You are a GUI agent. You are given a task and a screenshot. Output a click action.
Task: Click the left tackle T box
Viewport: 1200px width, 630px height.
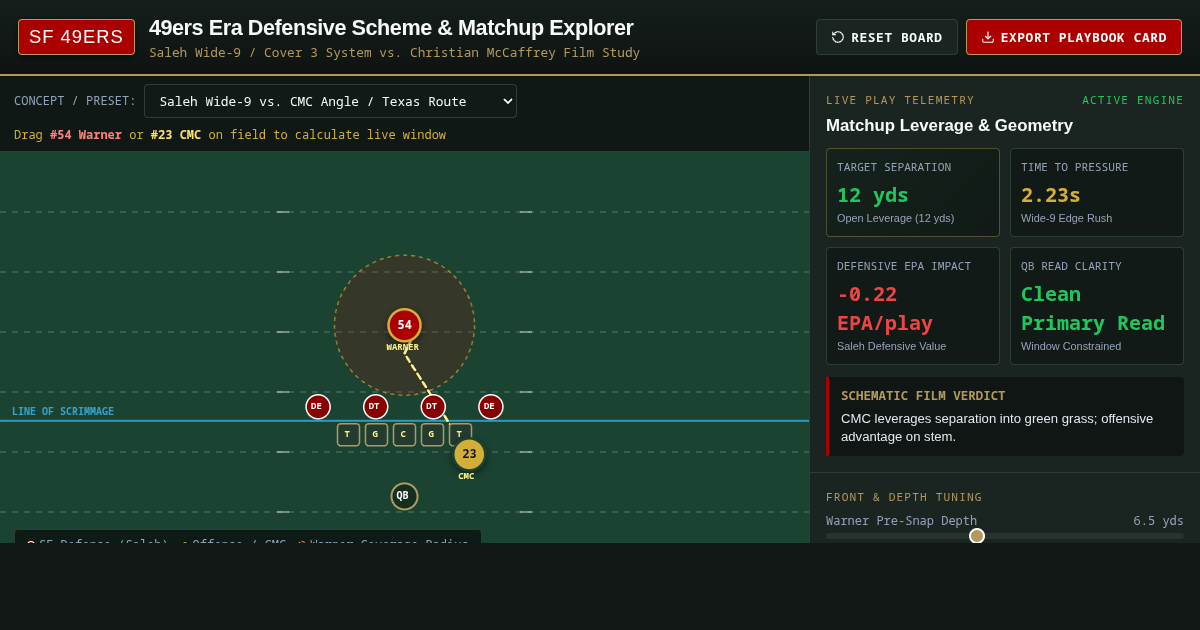(x=348, y=435)
